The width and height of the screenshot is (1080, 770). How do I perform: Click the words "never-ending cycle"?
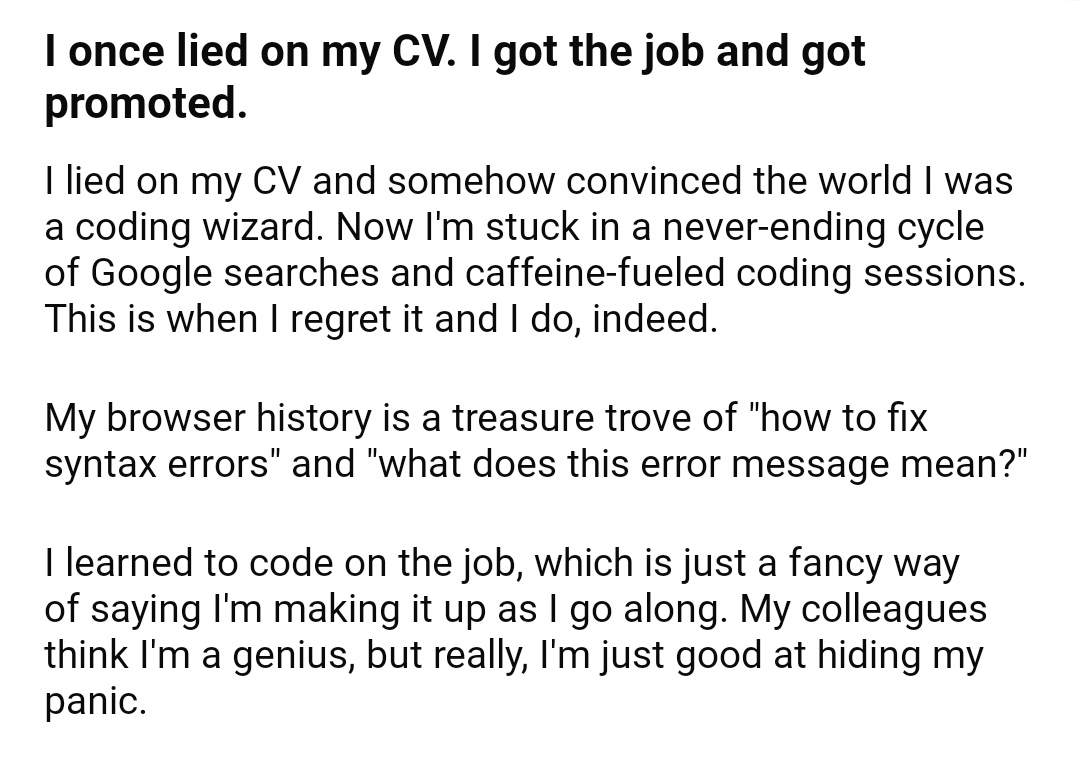tap(823, 227)
